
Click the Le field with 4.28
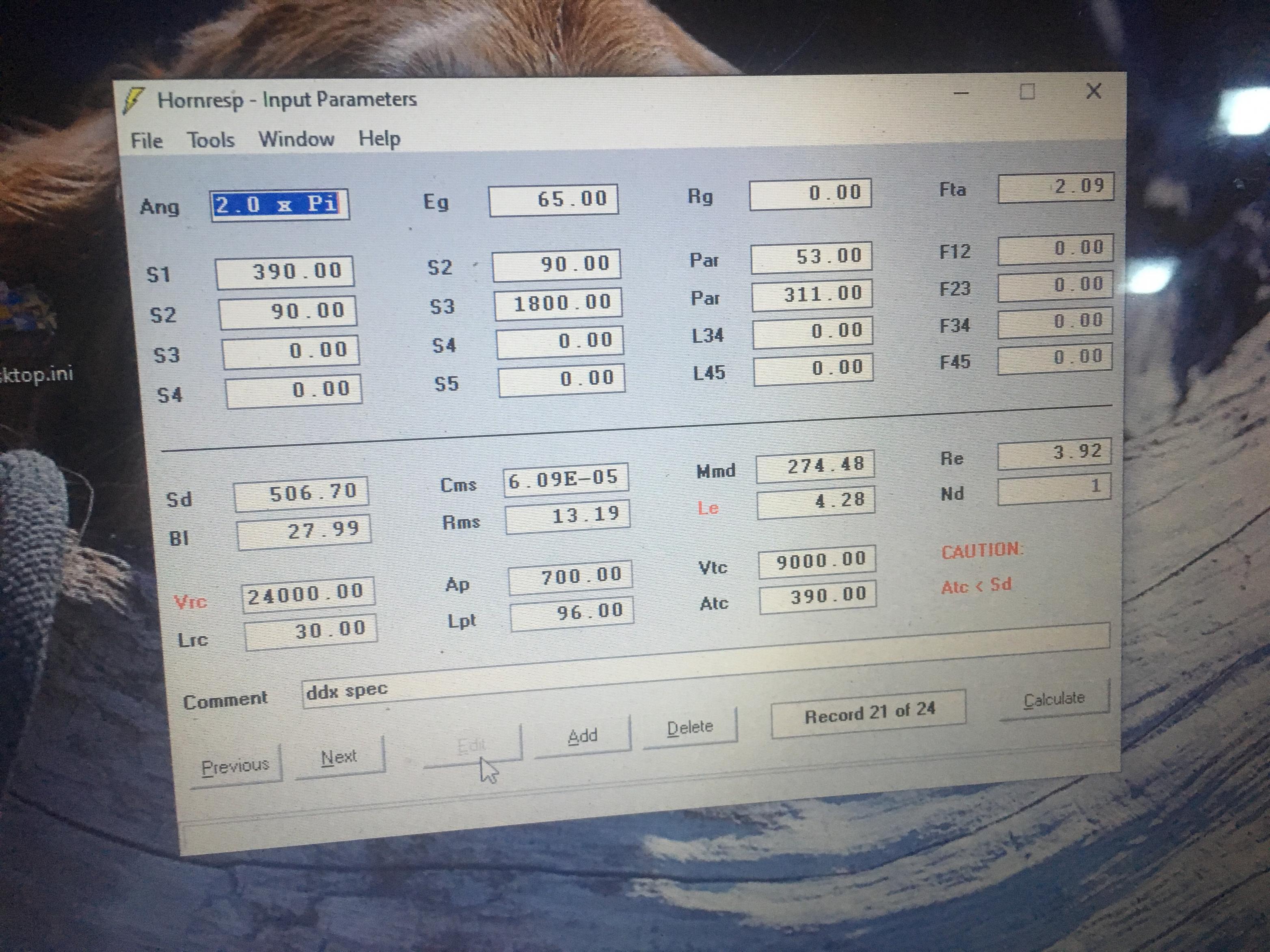(816, 503)
